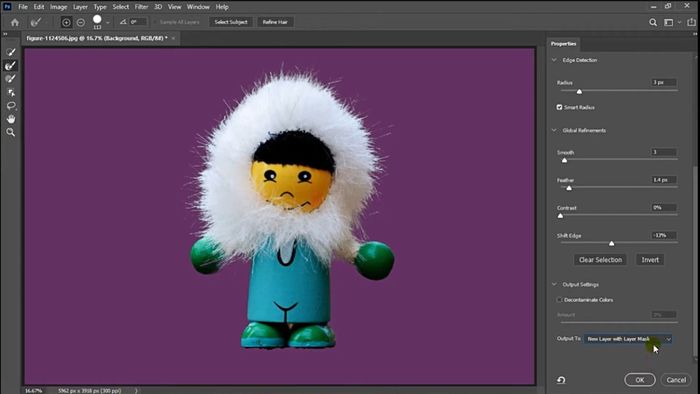700x394 pixels.
Task: Collapse the right panels double-arrow
Action: (694, 33)
